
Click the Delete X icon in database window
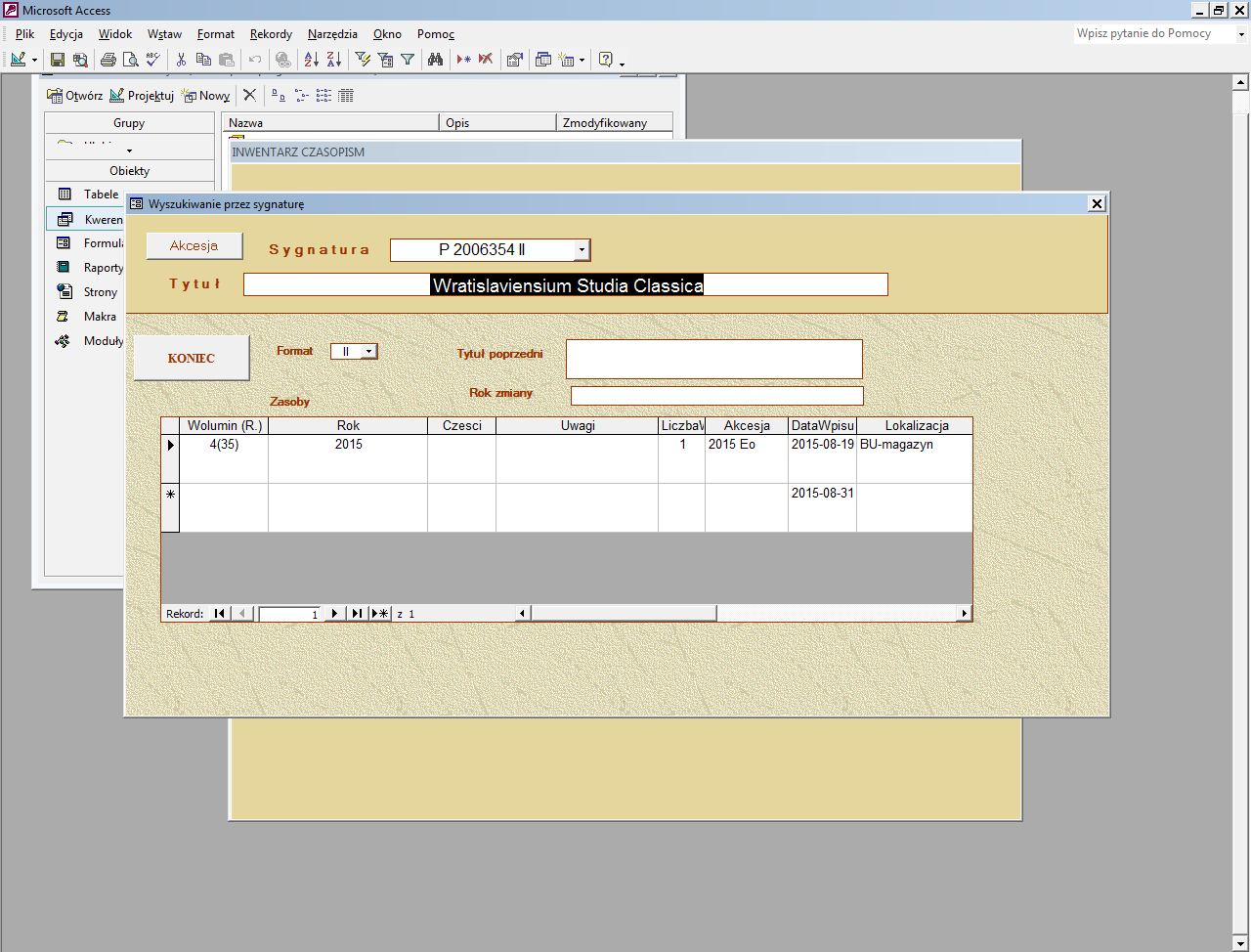pyautogui.click(x=250, y=95)
